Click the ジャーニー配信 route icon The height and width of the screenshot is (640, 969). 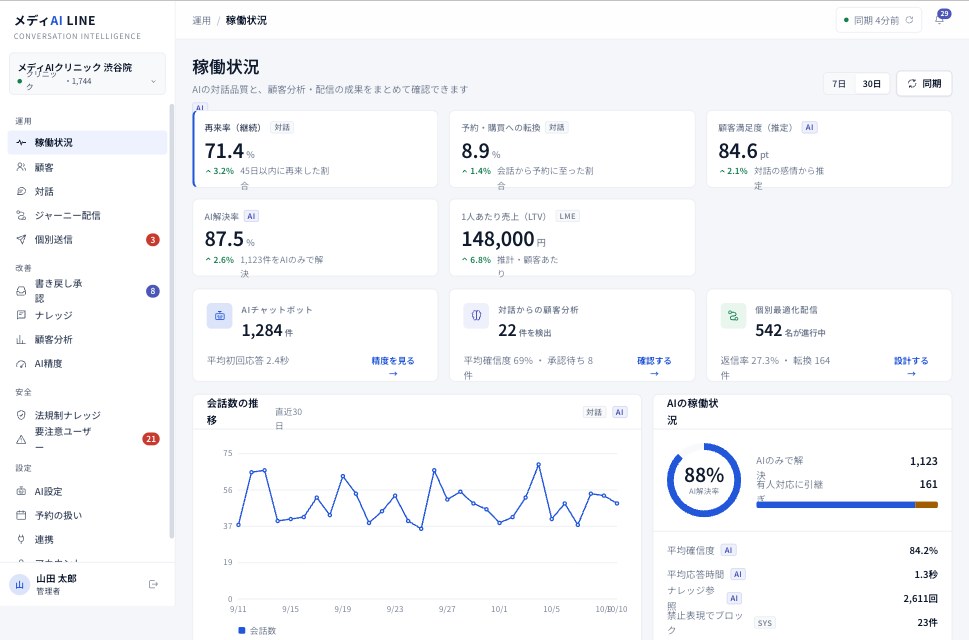tap(21, 216)
